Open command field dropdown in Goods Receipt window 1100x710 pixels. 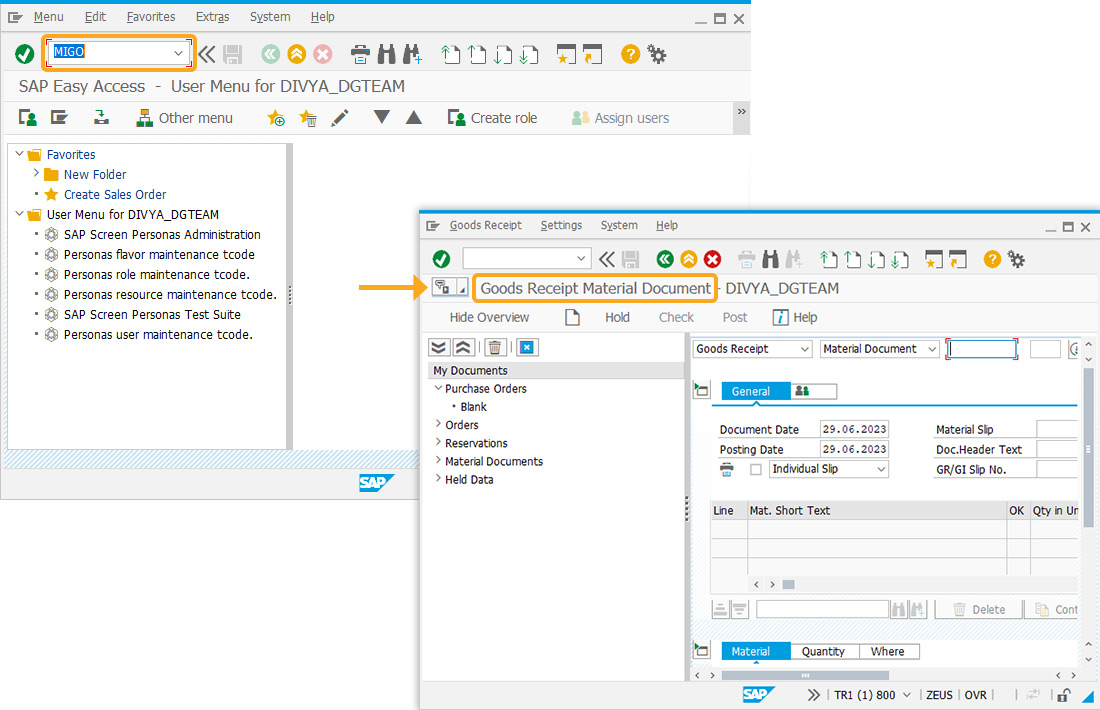click(x=581, y=259)
